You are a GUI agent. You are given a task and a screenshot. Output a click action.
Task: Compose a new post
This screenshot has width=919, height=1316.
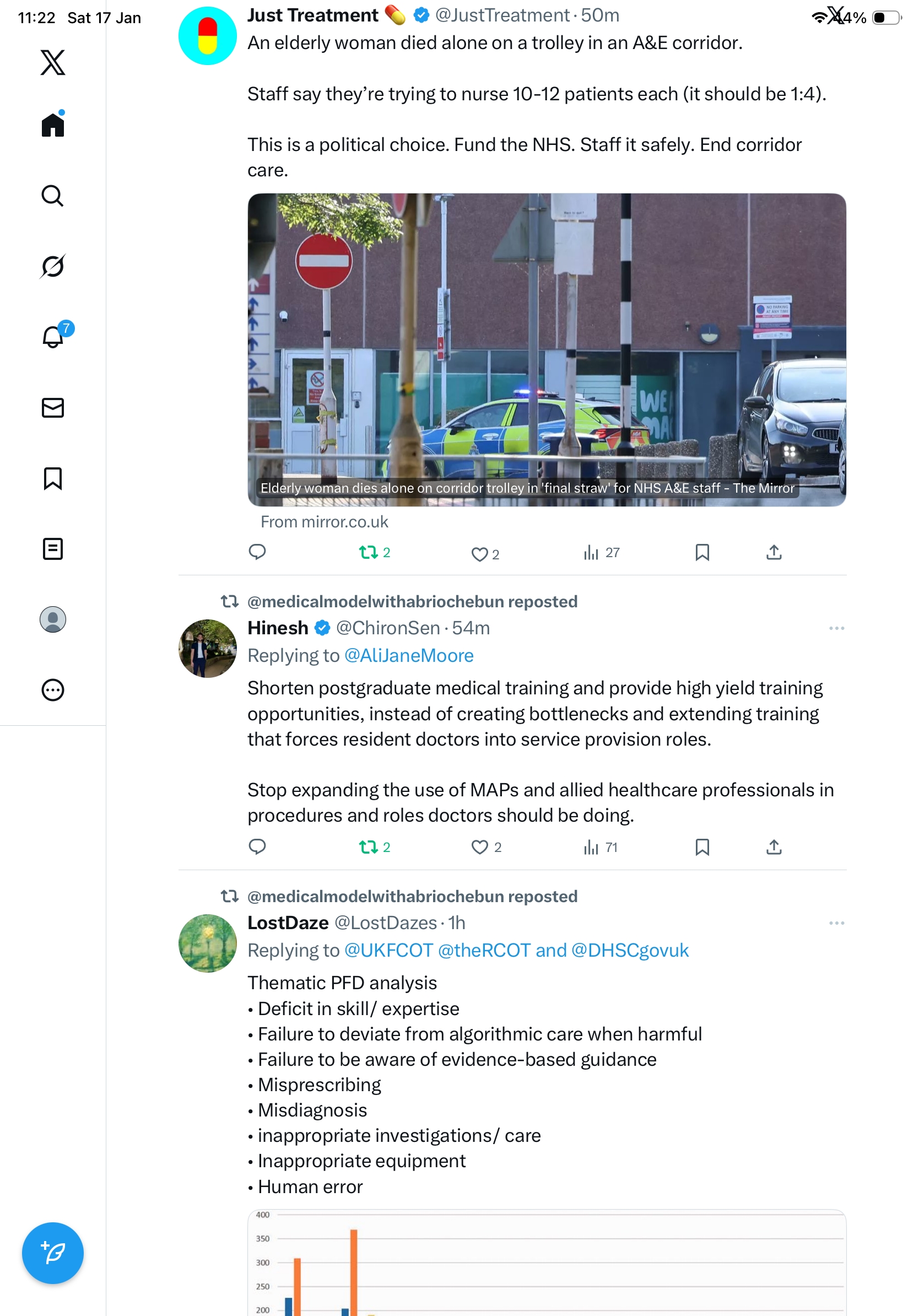53,1253
